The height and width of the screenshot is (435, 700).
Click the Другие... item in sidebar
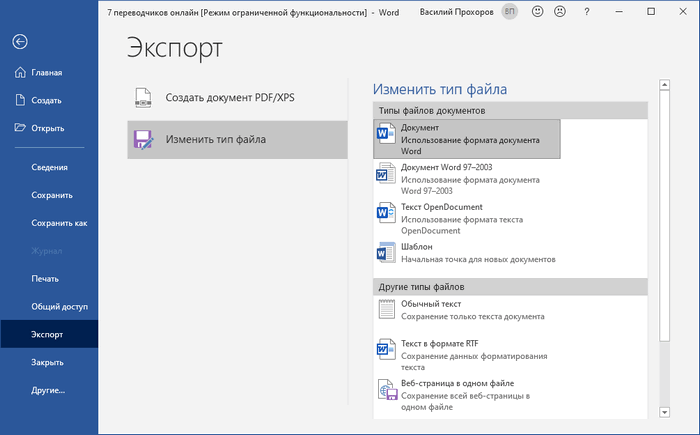(x=49, y=390)
